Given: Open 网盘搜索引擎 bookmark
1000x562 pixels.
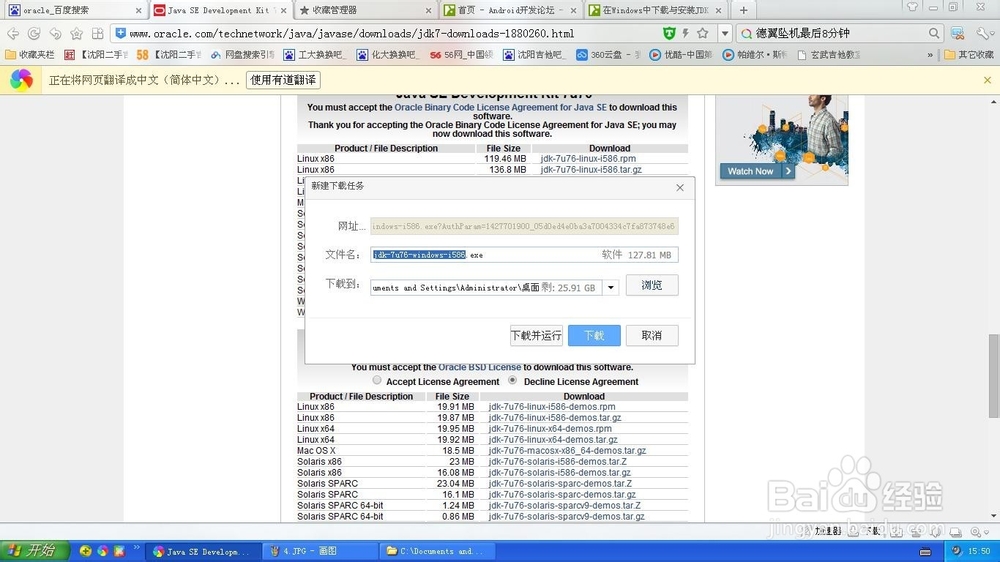Looking at the screenshot, I should coord(242,55).
